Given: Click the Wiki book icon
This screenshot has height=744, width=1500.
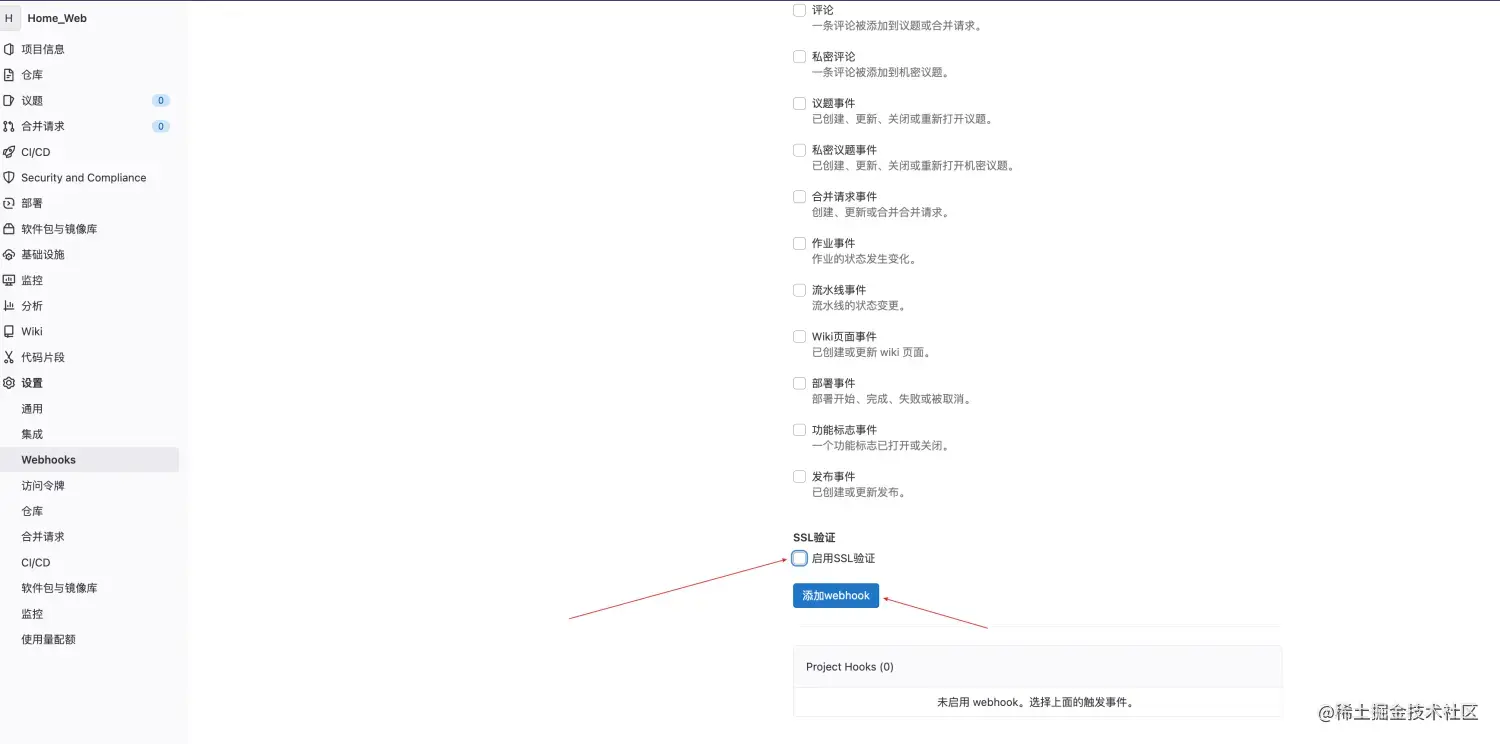Looking at the screenshot, I should pos(9,332).
